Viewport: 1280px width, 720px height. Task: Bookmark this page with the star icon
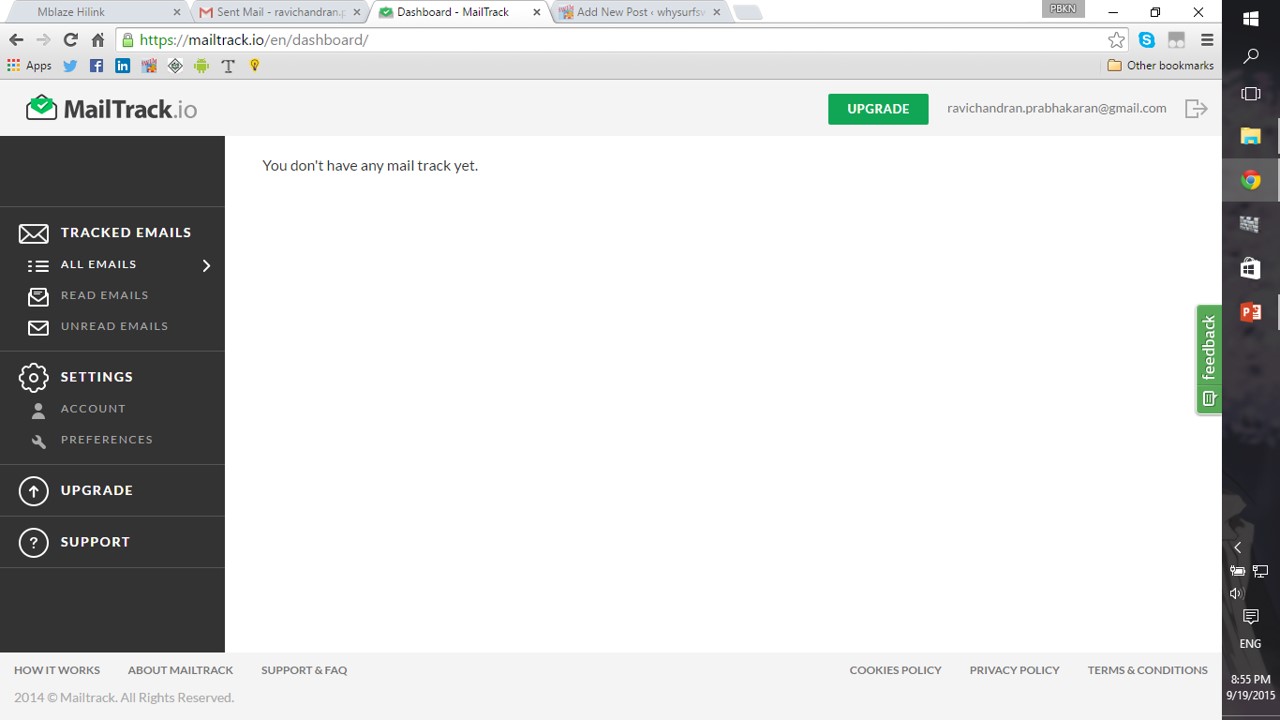click(1116, 40)
